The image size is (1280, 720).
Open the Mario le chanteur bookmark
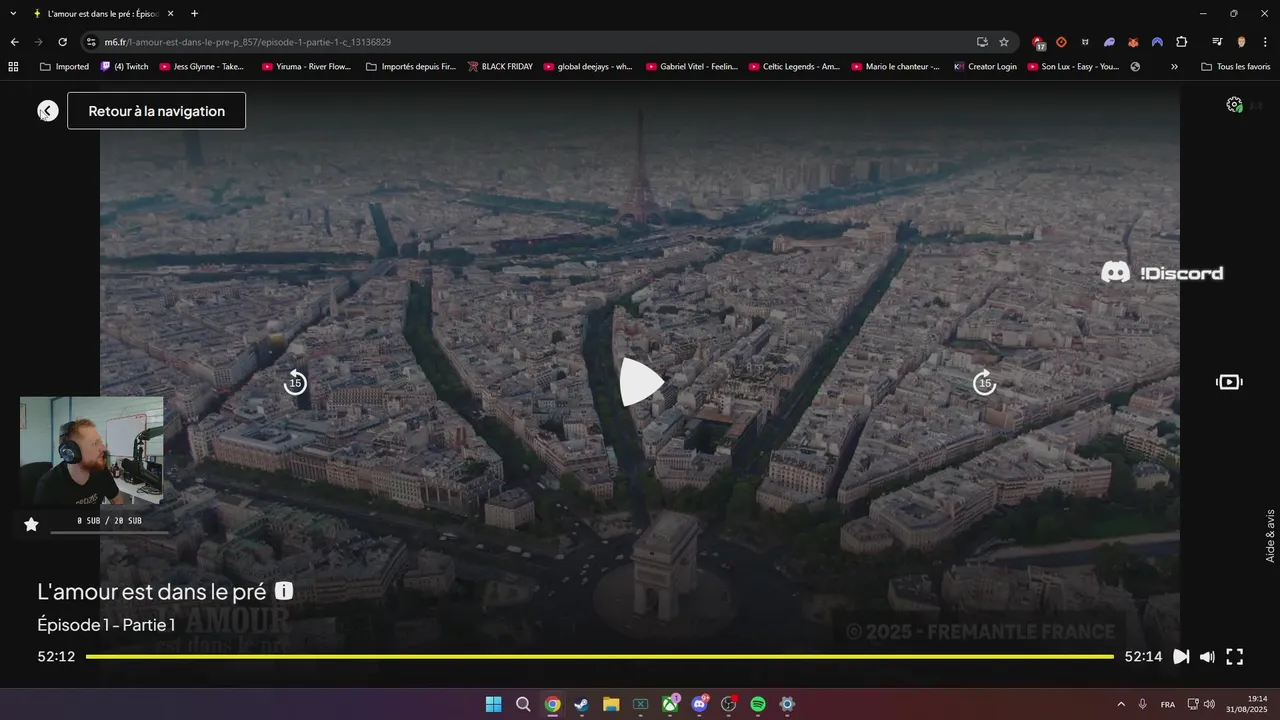pyautogui.click(x=896, y=67)
